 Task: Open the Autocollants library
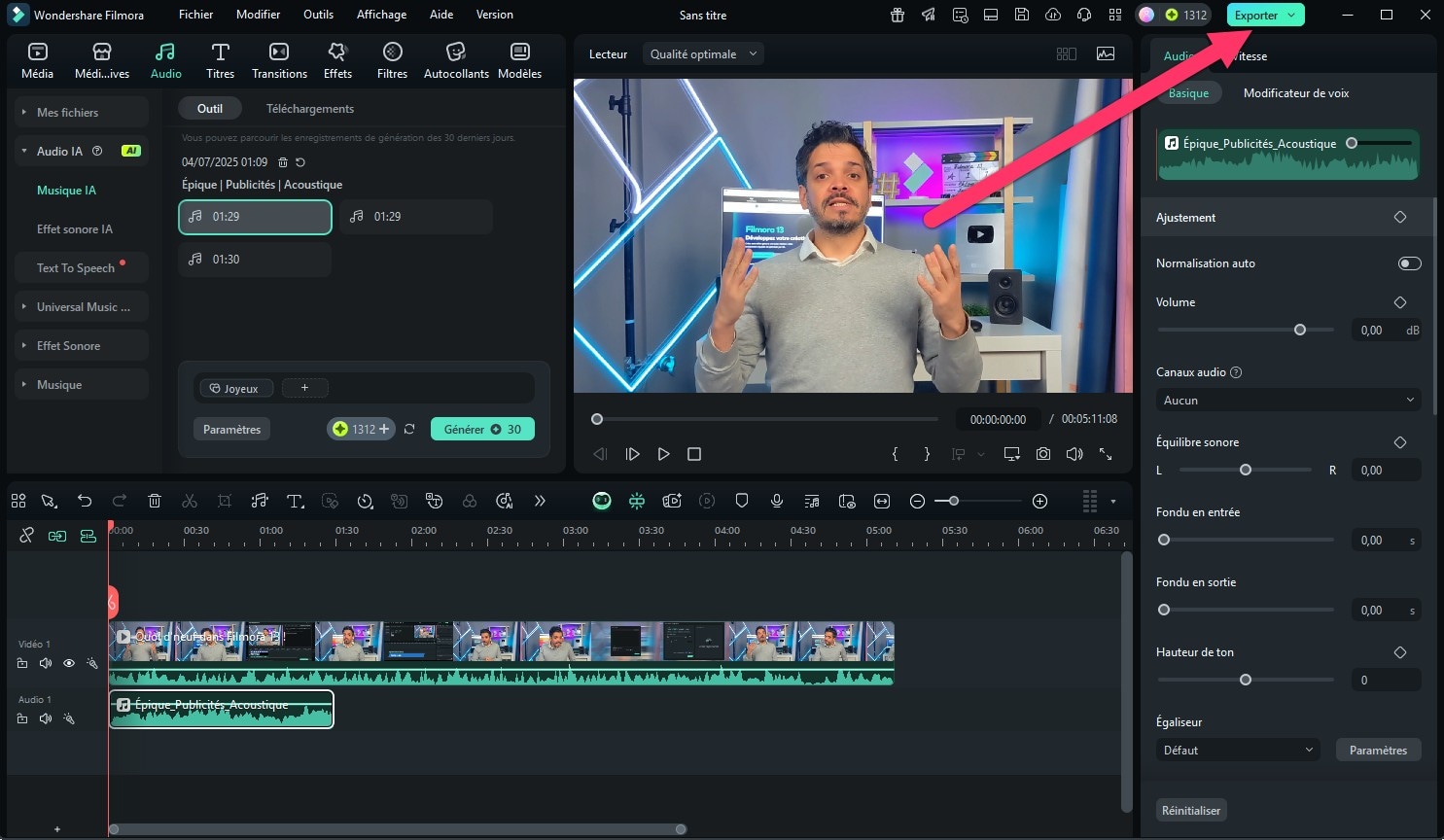pyautogui.click(x=456, y=61)
